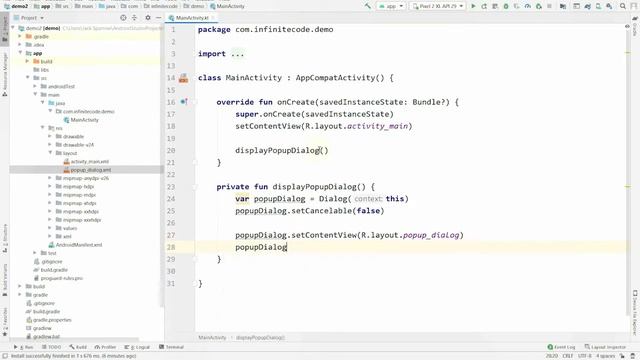Click the java breadcrumb in the navigation bar
The width and height of the screenshot is (640, 360).
107,6
